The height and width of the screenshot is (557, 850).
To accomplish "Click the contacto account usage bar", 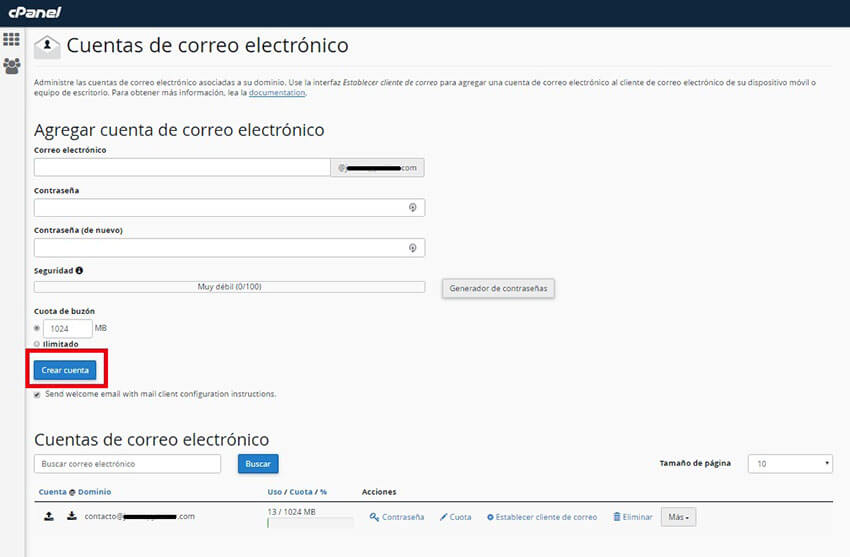I will coord(310,523).
